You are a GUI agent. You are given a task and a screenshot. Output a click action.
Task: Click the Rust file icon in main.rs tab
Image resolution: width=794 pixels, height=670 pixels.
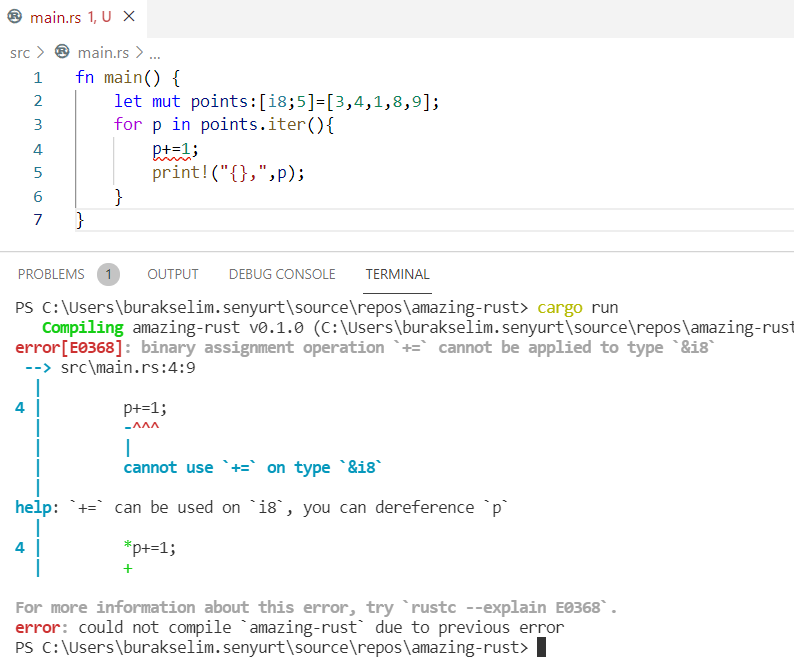[15, 17]
